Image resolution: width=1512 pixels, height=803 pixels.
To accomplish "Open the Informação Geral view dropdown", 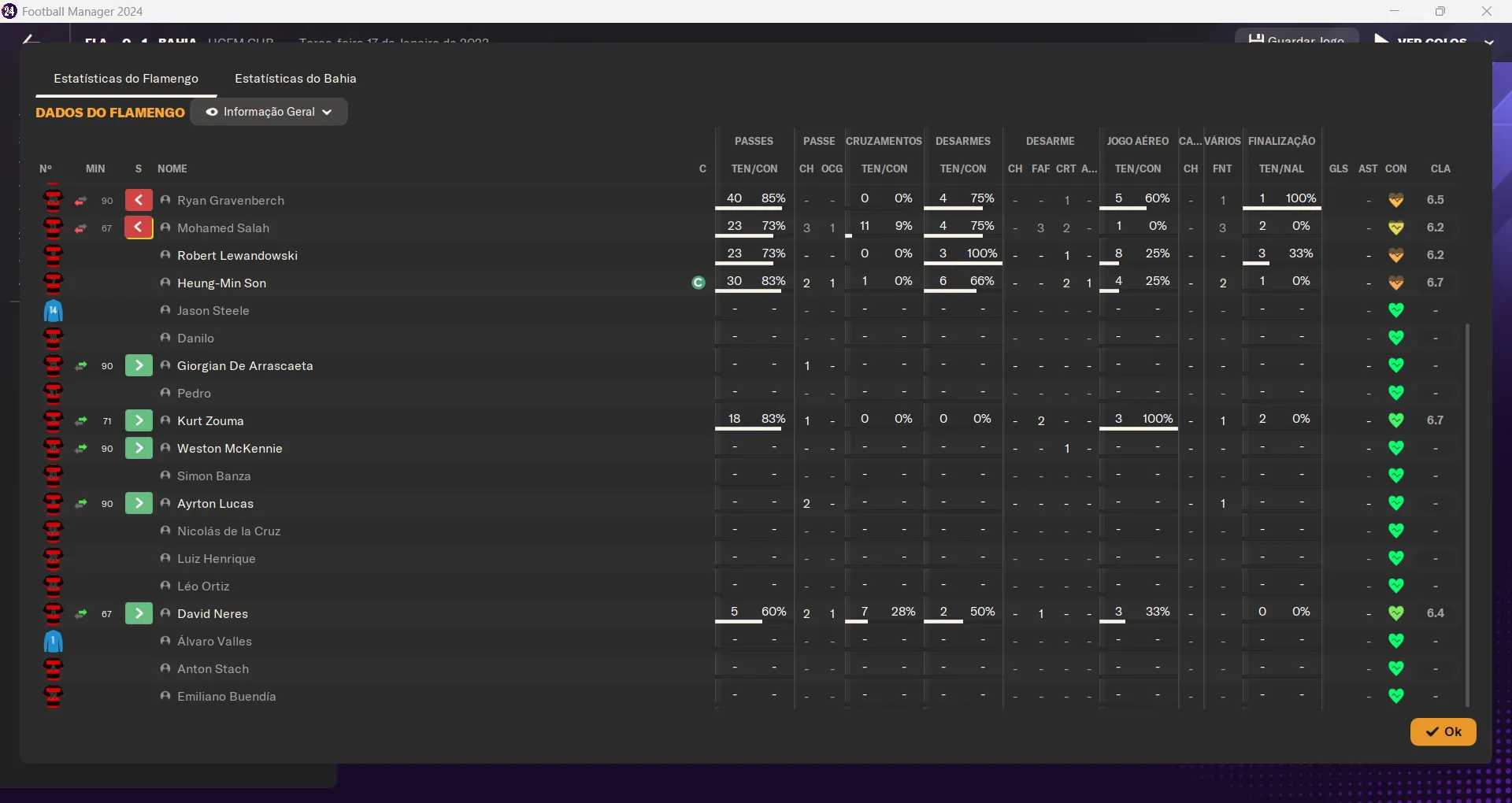I will coord(269,112).
